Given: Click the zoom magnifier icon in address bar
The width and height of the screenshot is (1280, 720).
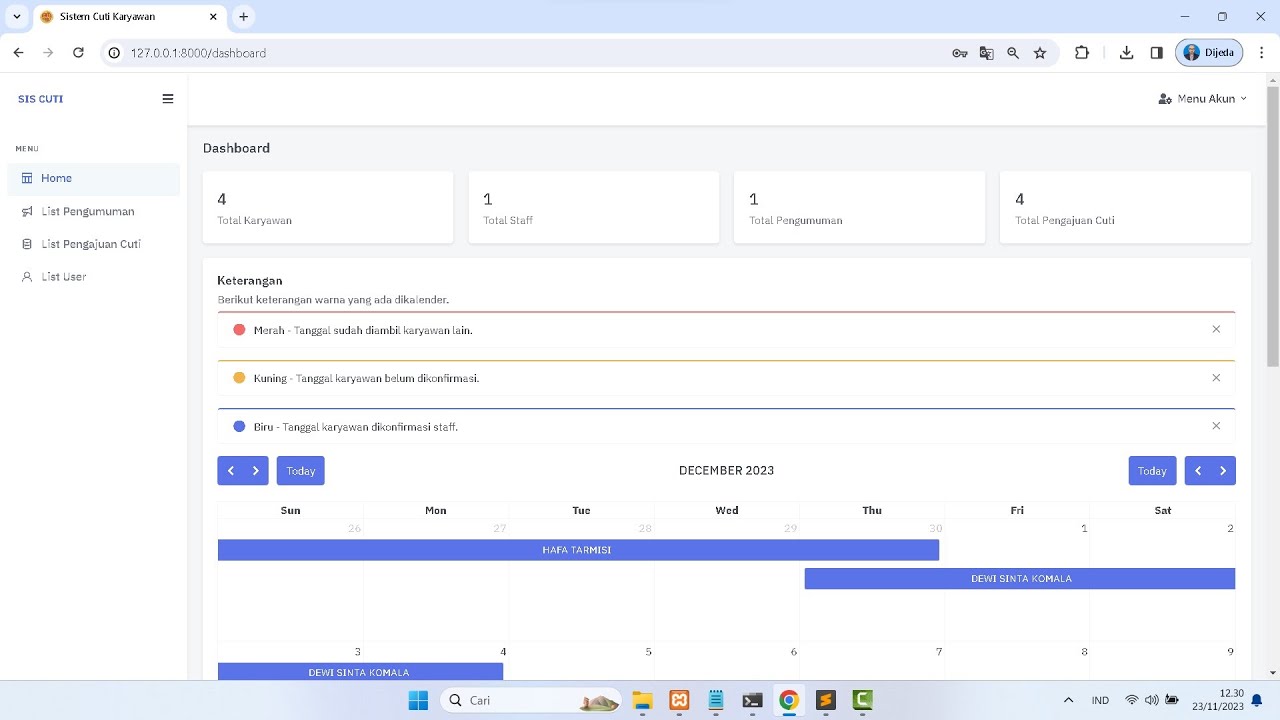Looking at the screenshot, I should click(1013, 53).
